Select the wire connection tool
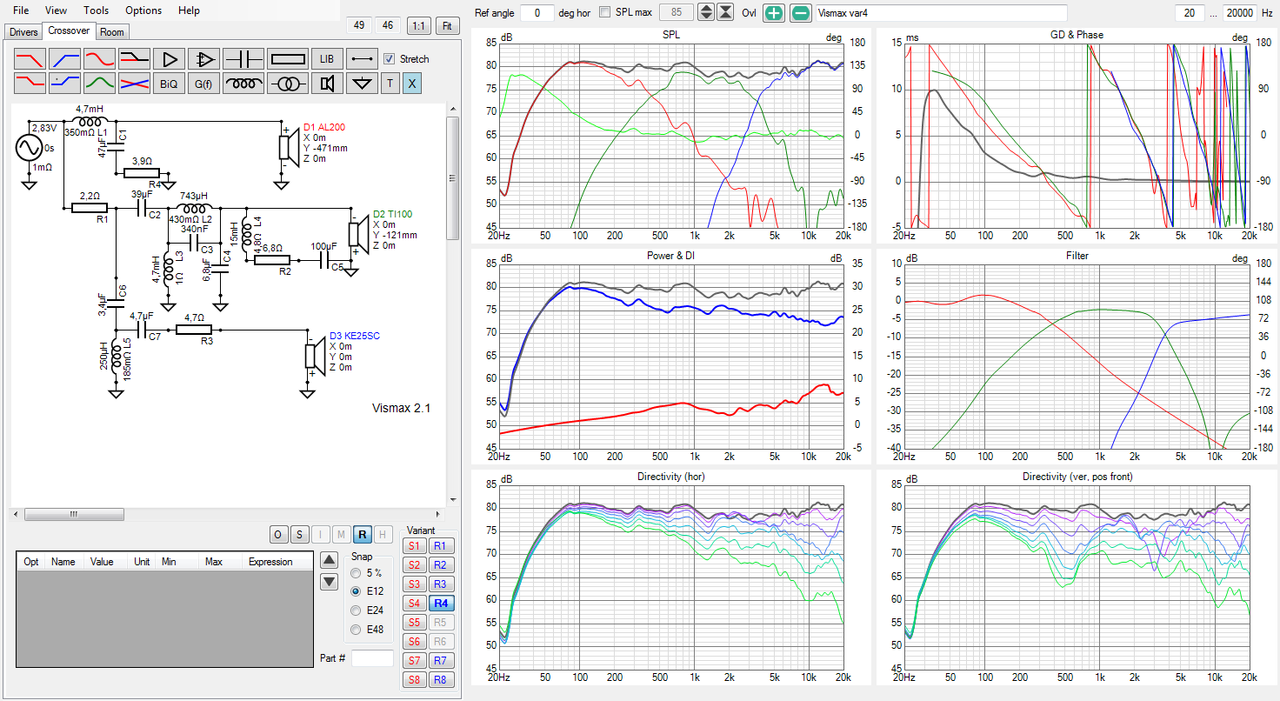 (x=361, y=58)
